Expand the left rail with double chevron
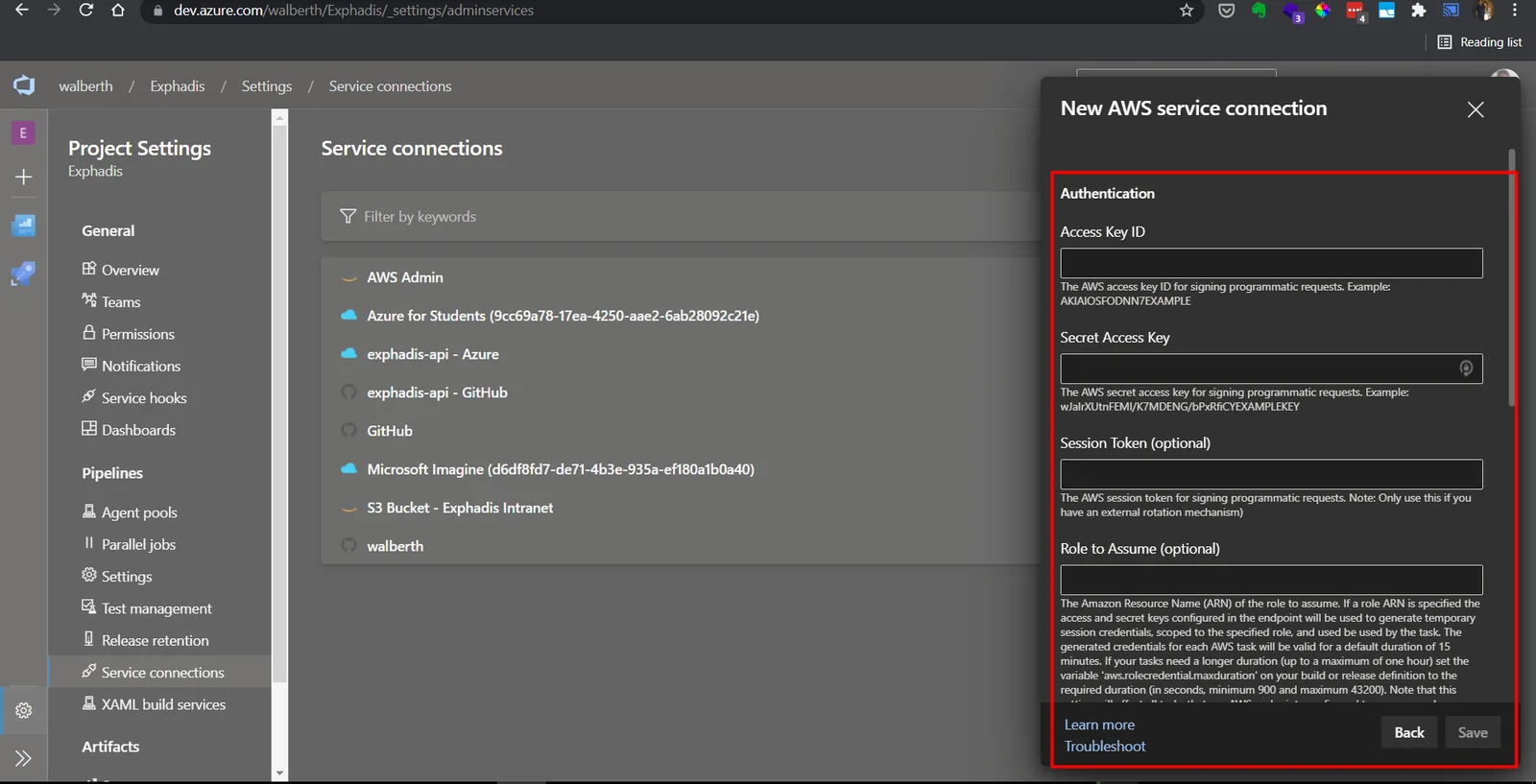 [x=24, y=758]
